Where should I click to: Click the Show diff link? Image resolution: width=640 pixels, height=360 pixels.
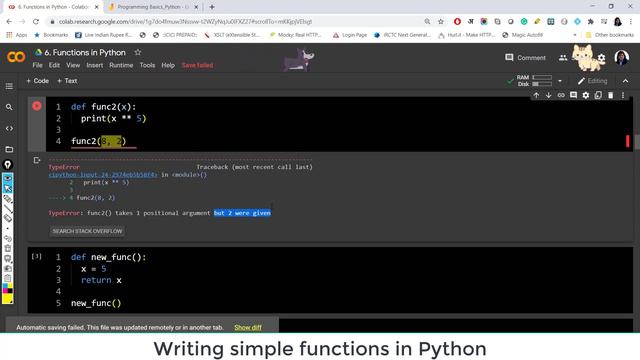(x=248, y=327)
